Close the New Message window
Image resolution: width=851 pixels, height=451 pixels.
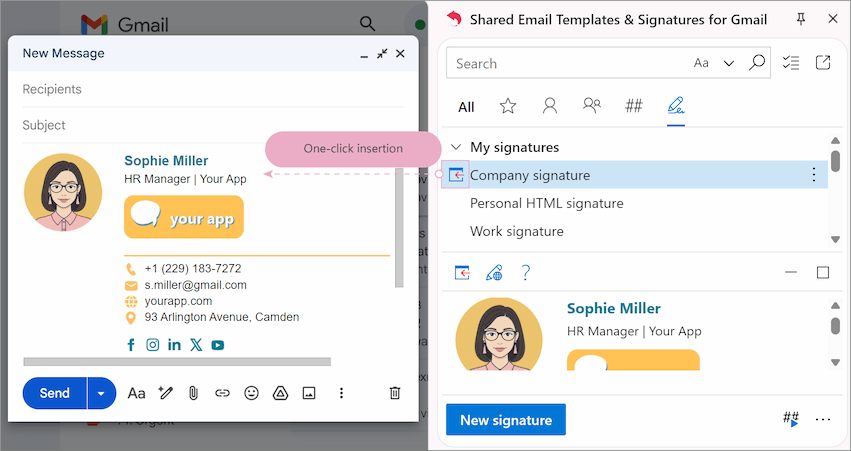400,53
